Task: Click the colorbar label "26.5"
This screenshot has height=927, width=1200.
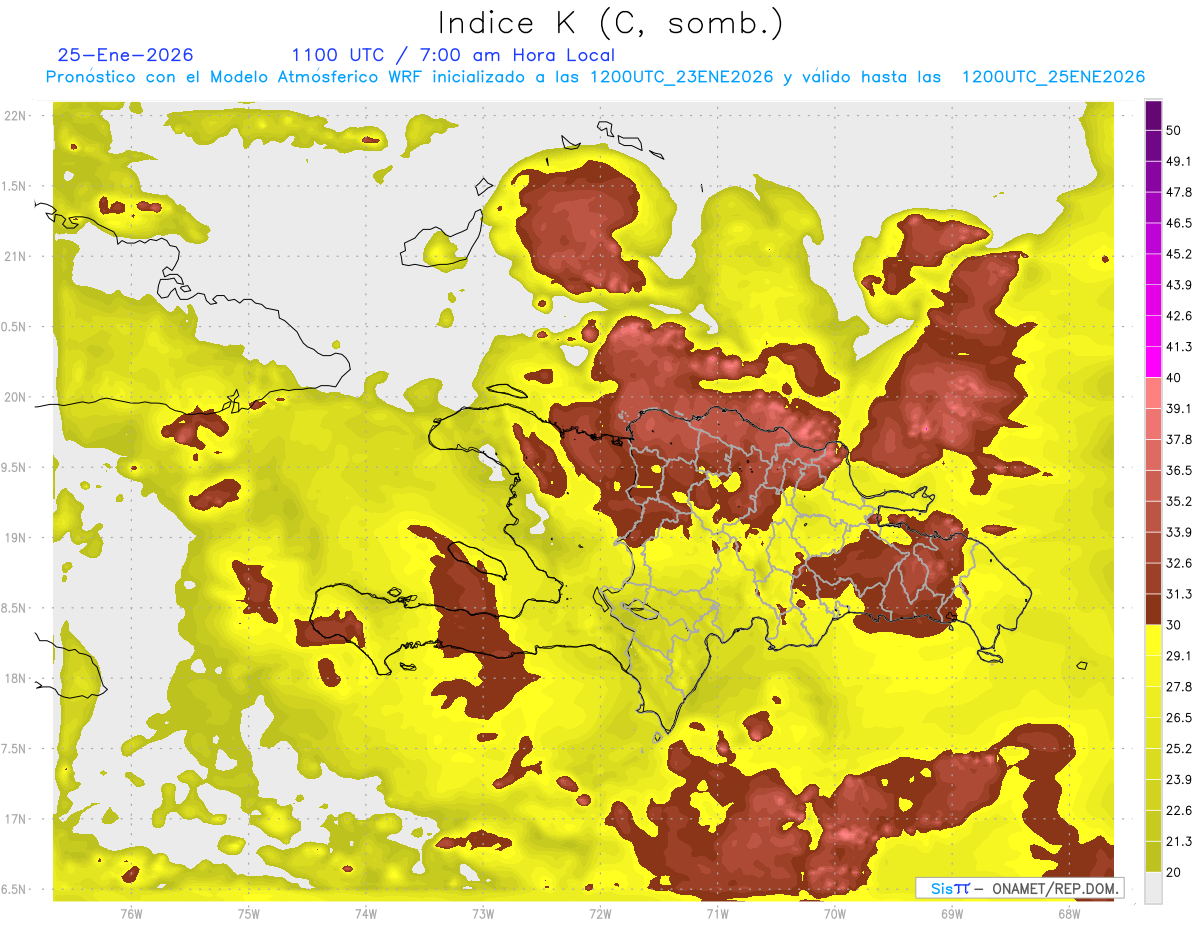Action: pyautogui.click(x=1179, y=718)
